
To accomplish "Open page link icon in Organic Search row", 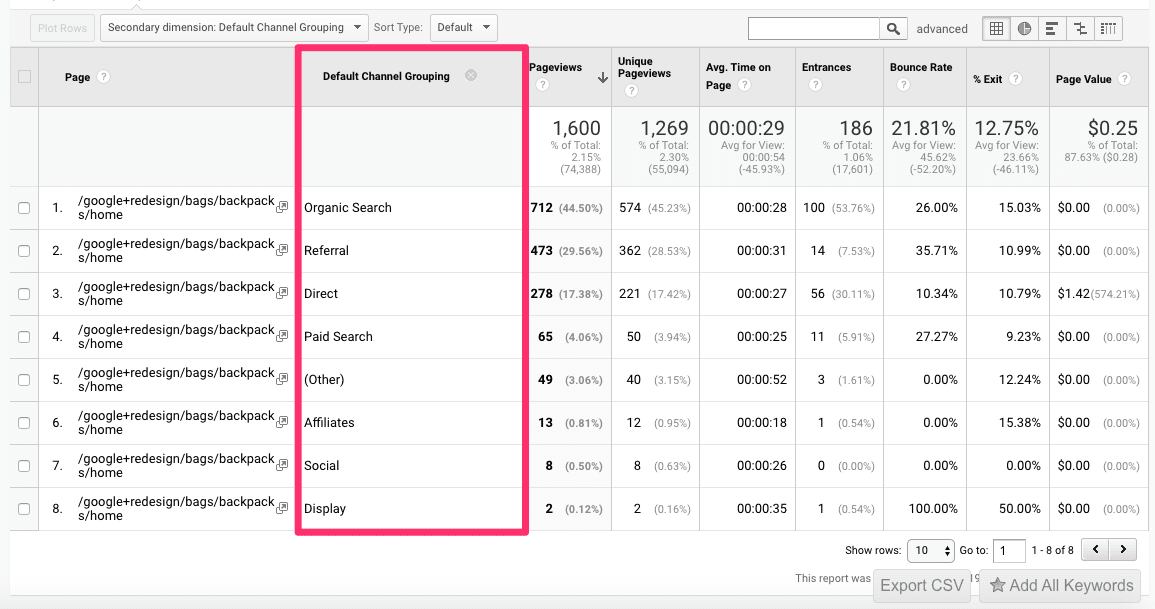I will [x=281, y=208].
